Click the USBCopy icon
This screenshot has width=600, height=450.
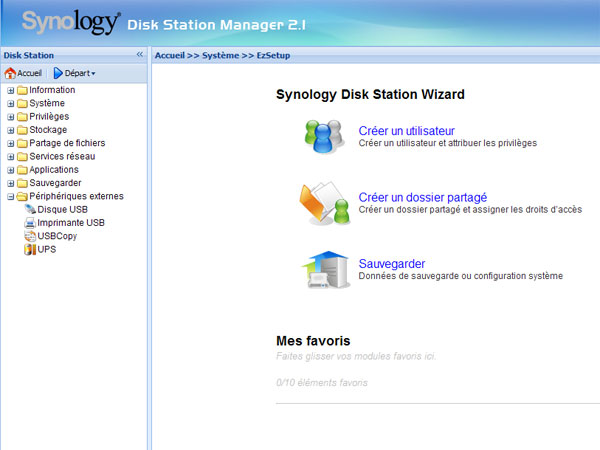pyautogui.click(x=30, y=236)
